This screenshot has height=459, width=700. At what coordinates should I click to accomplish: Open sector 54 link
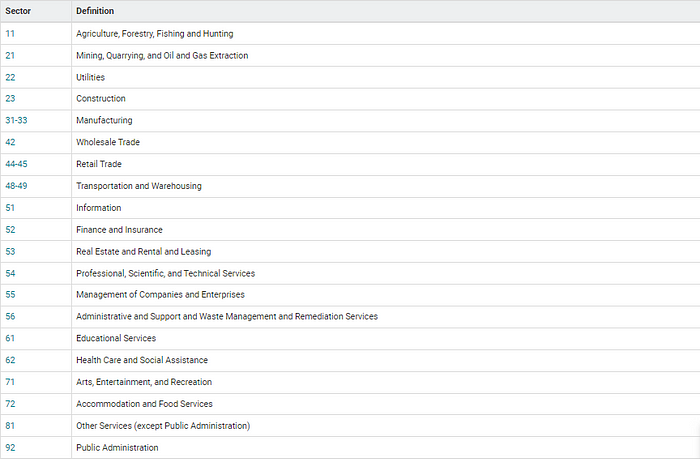10,273
